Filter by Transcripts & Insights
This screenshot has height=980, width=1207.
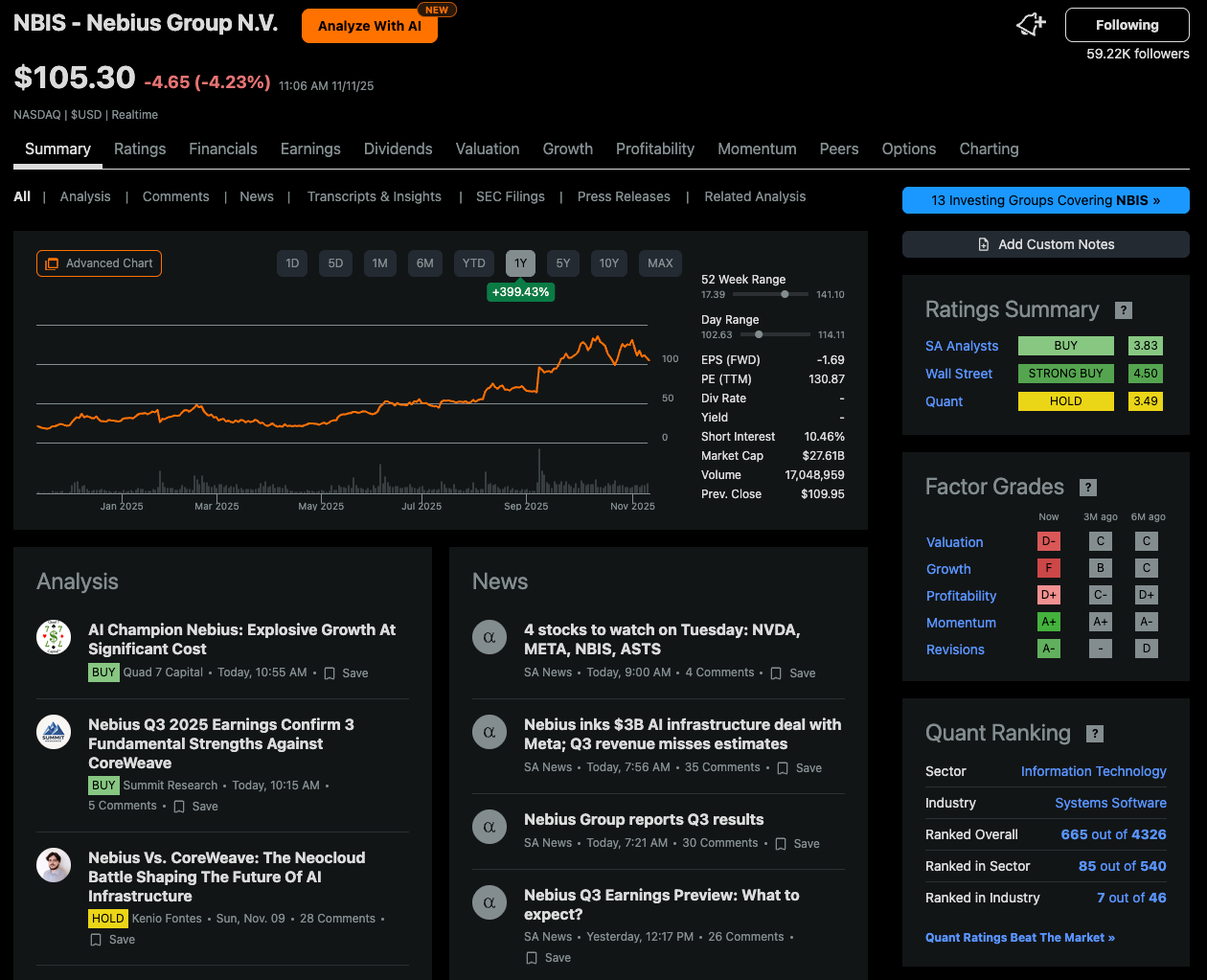pyautogui.click(x=375, y=197)
